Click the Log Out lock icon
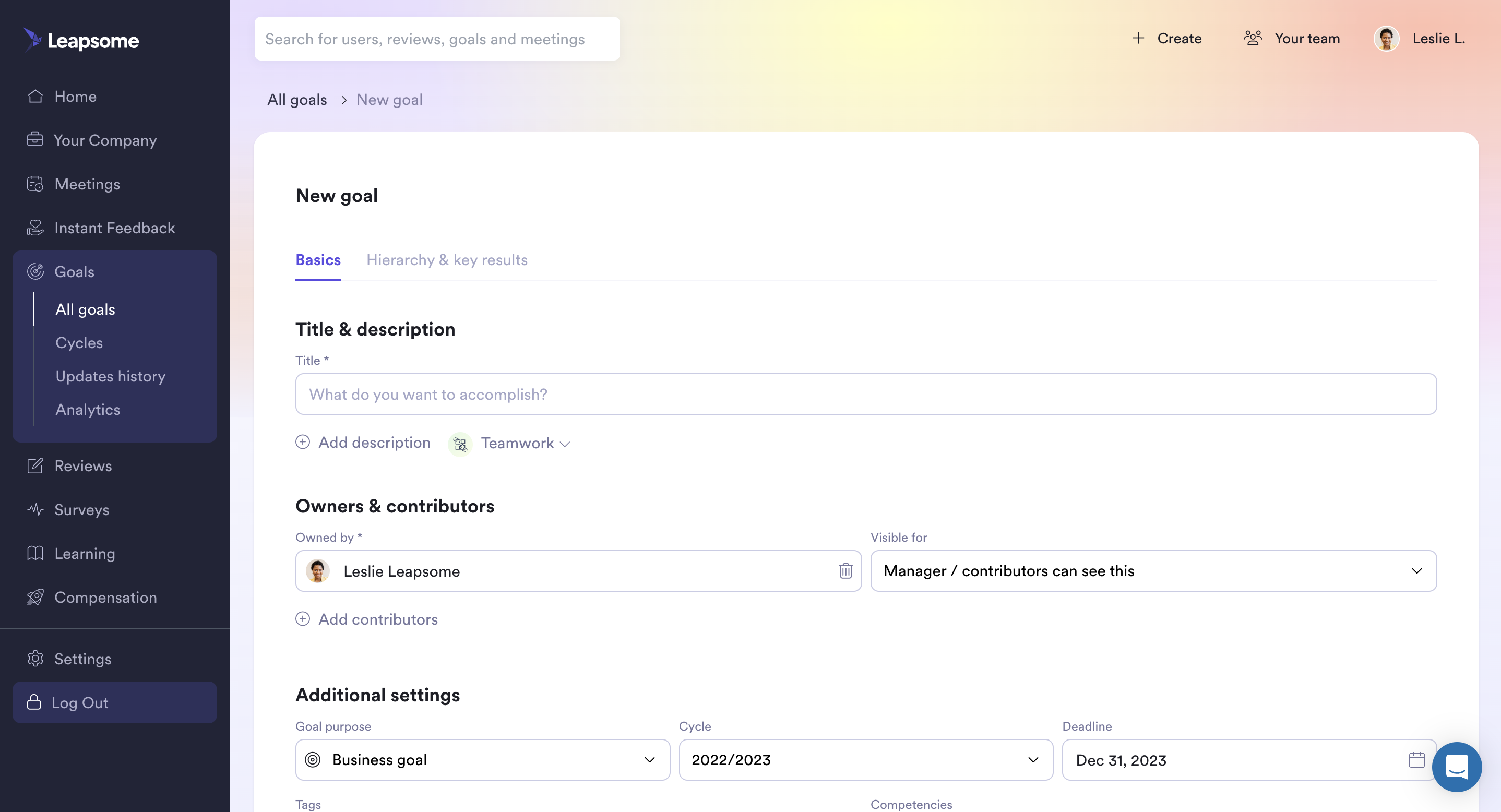1501x812 pixels. click(x=34, y=702)
